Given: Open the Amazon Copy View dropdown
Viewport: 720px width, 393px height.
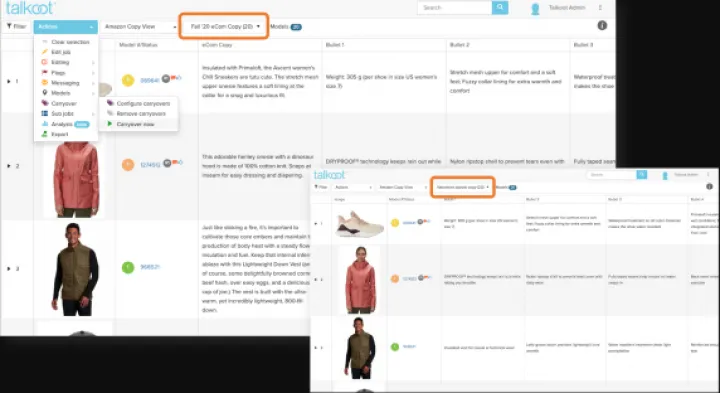Looking at the screenshot, I should coord(140,27).
